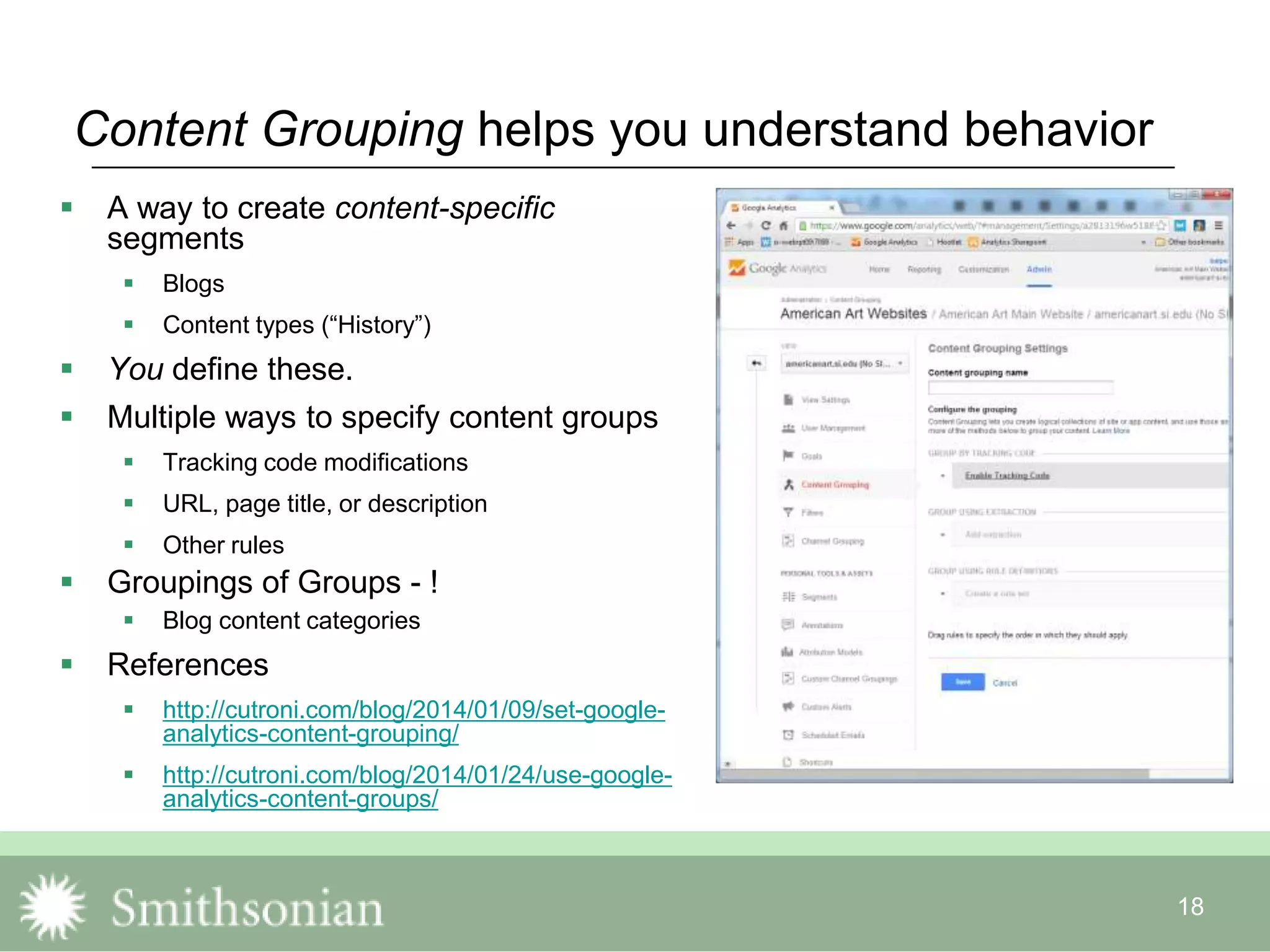Expand the Create a rule set arrow
This screenshot has width=1270, height=952.
[943, 593]
